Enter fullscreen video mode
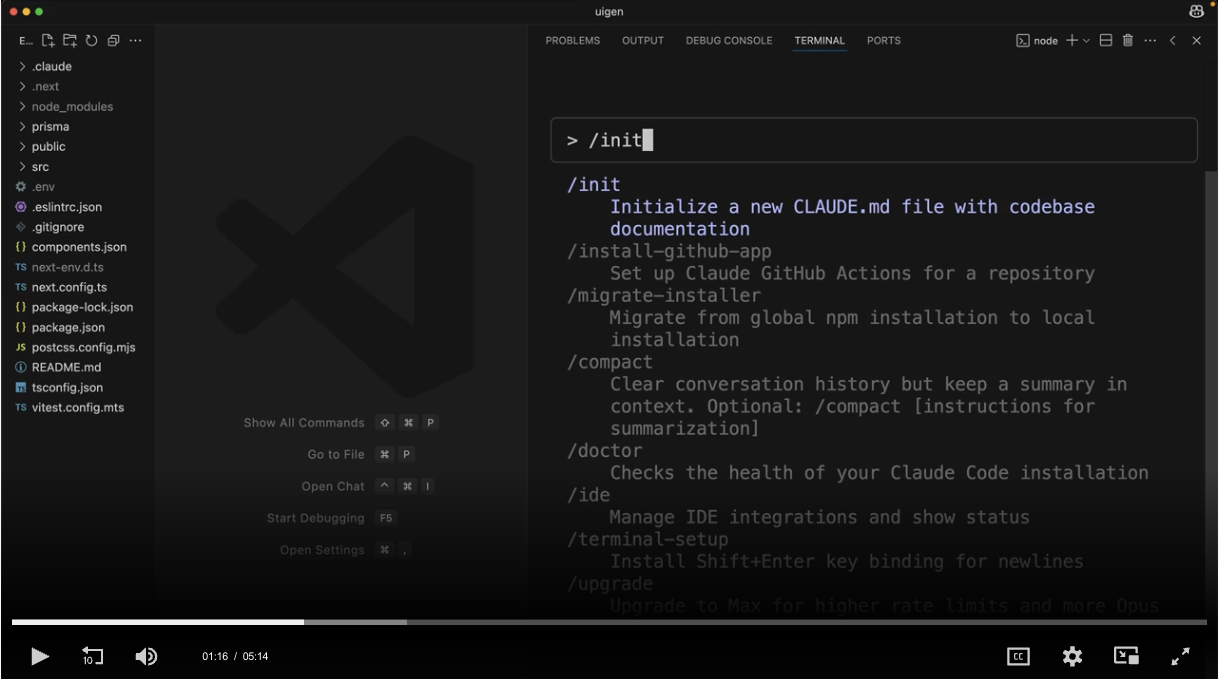Screen dimensions: 1219x679 click(1181, 657)
